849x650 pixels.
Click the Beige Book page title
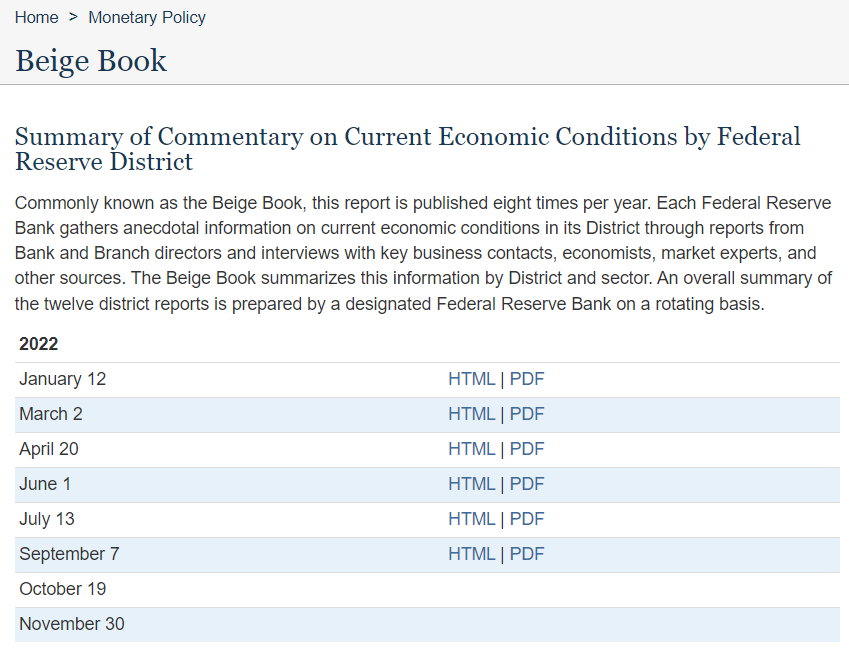pyautogui.click(x=91, y=61)
